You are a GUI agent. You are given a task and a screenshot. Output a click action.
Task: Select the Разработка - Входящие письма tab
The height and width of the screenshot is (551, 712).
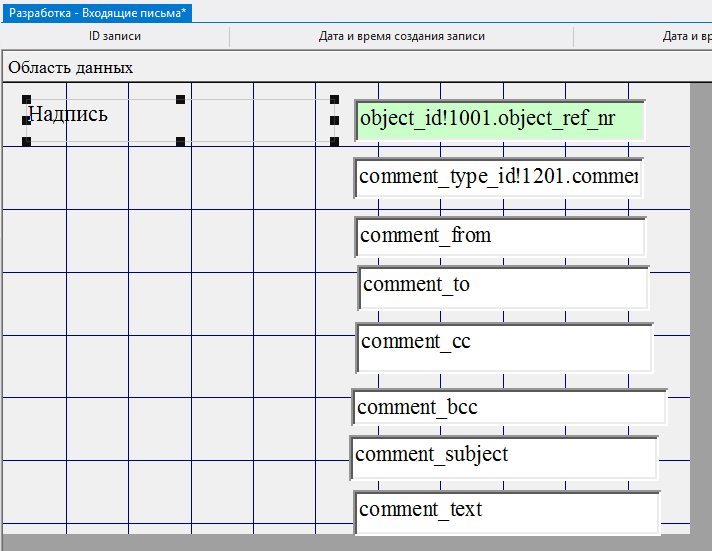[x=98, y=12]
